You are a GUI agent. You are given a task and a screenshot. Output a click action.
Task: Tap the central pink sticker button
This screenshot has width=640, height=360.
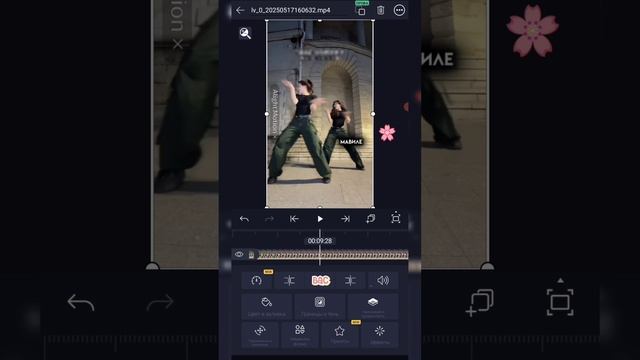tap(320, 280)
